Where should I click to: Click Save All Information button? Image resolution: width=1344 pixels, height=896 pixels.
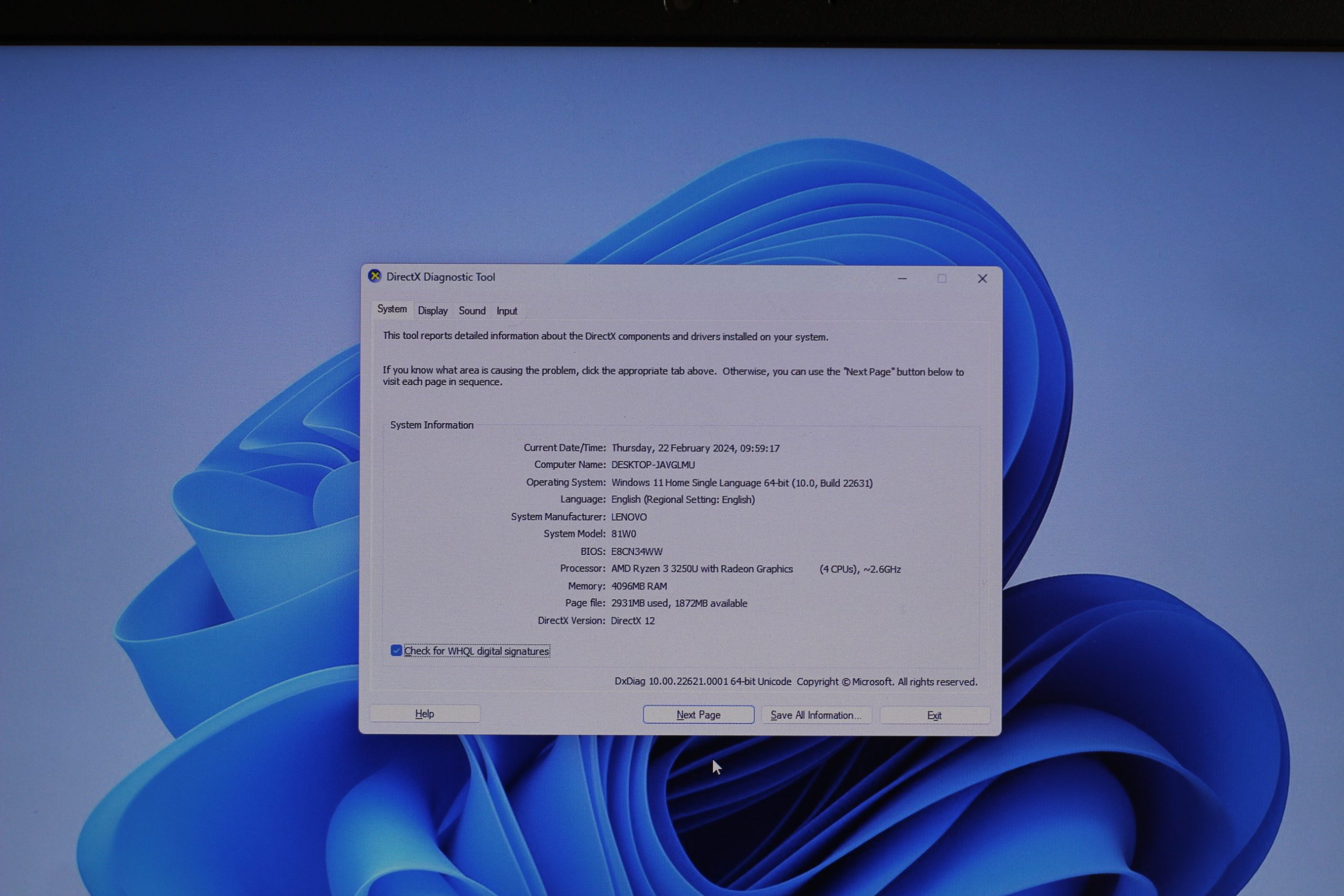click(816, 715)
